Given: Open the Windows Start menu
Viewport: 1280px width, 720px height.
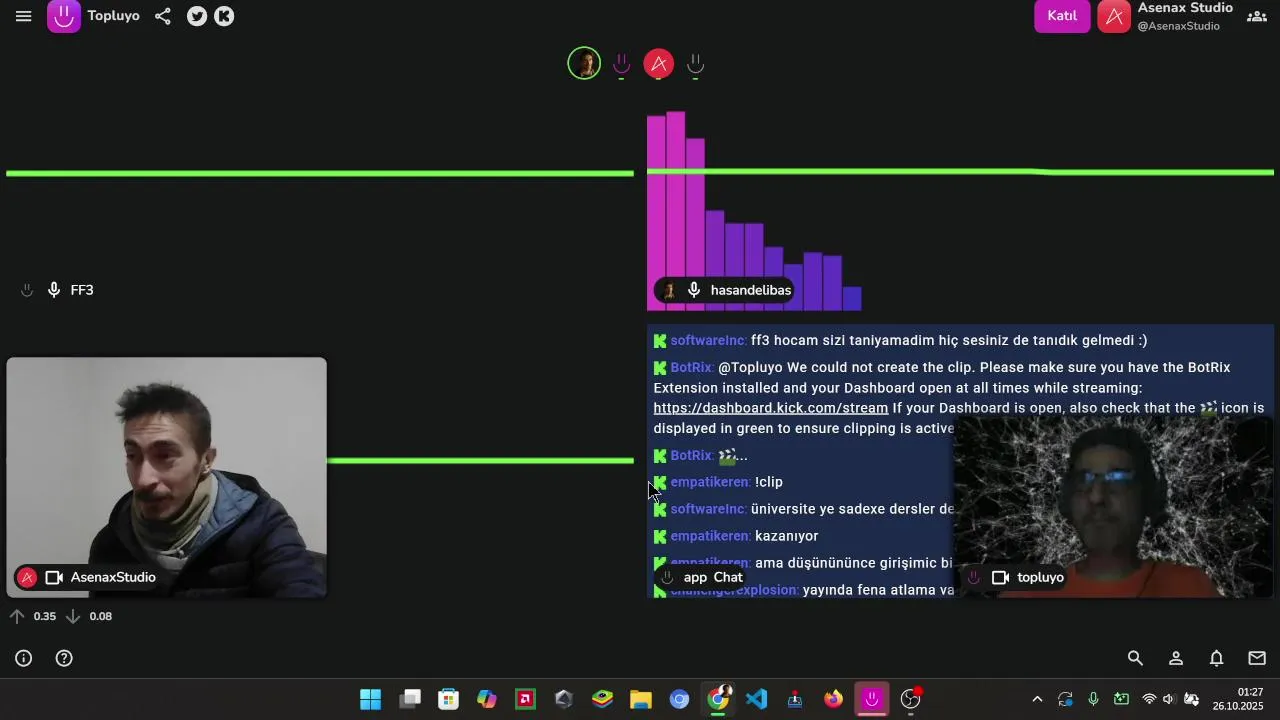Looking at the screenshot, I should 370,699.
